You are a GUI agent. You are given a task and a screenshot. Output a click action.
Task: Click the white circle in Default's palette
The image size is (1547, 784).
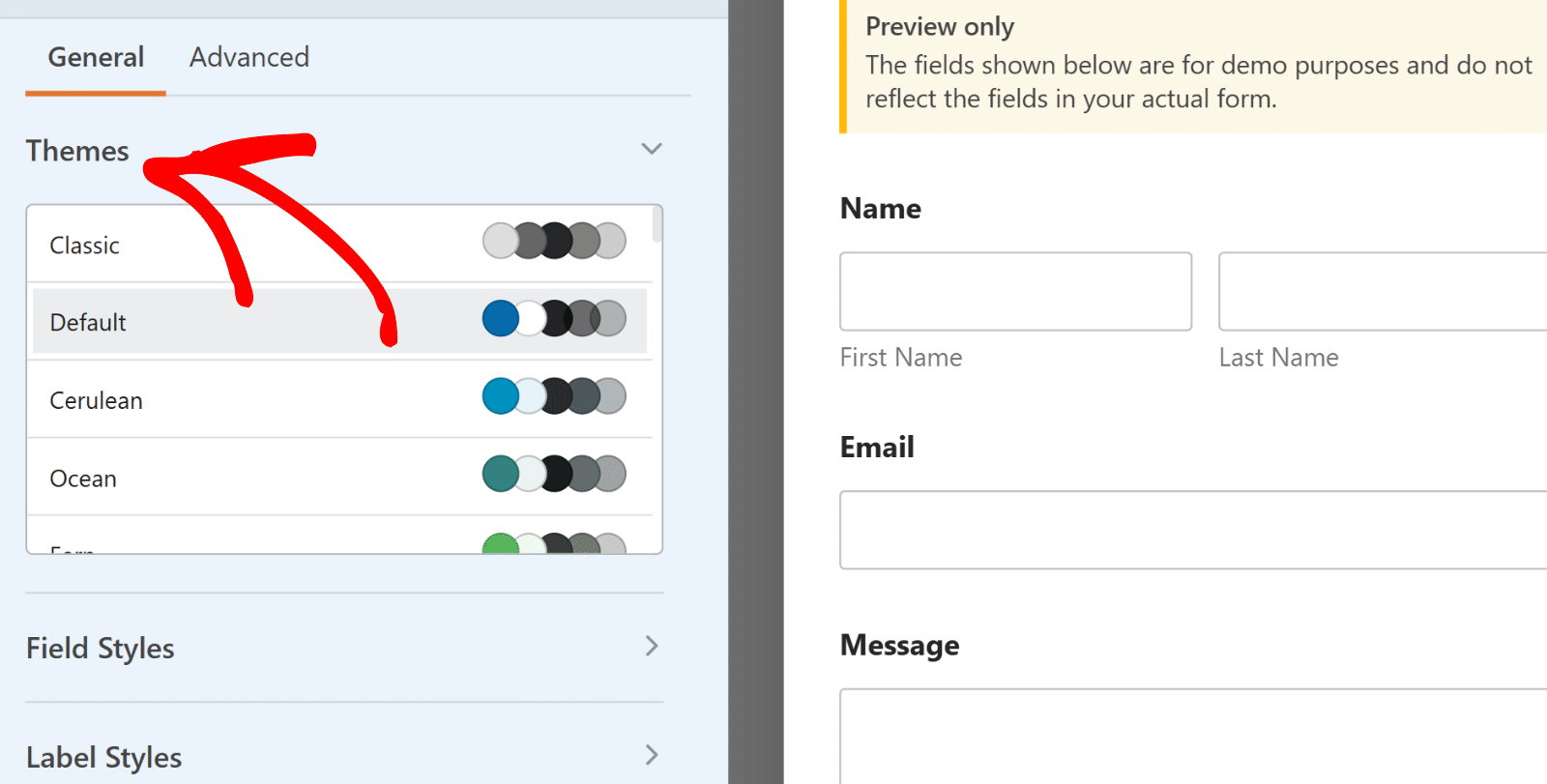(527, 318)
